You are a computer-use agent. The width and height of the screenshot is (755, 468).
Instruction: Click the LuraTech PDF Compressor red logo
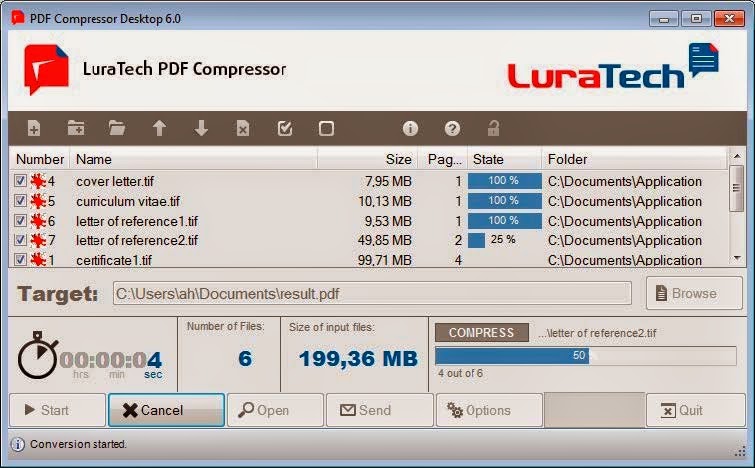(46, 70)
